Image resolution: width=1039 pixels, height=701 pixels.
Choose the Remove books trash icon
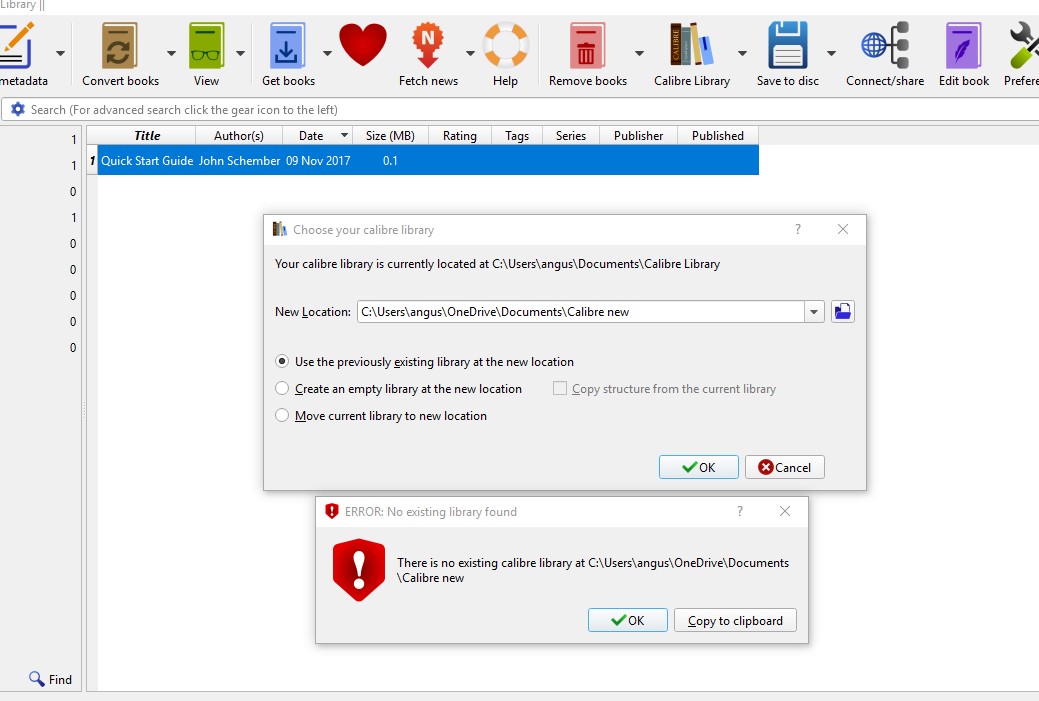(587, 45)
